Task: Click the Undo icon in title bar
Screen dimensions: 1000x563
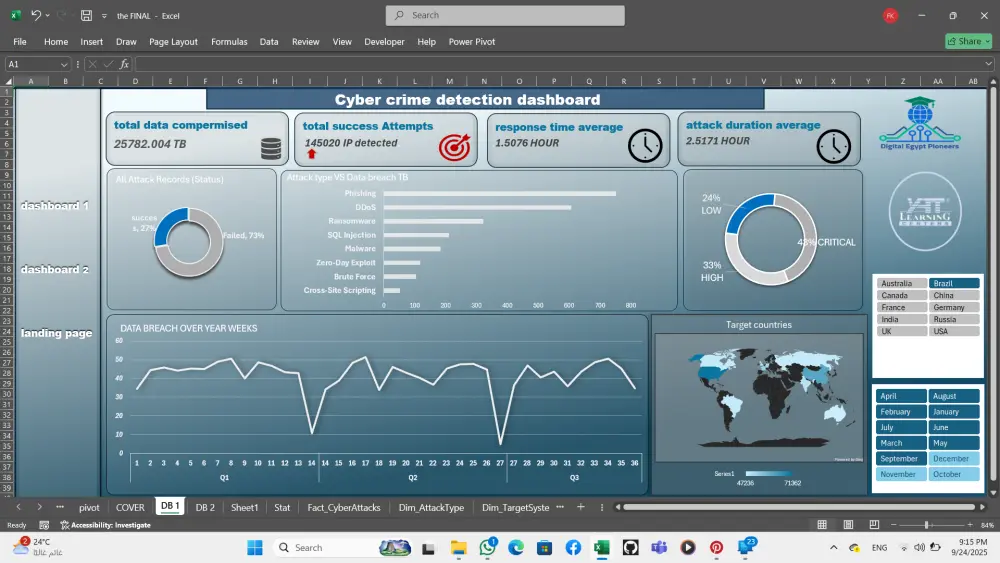Action: (36, 15)
